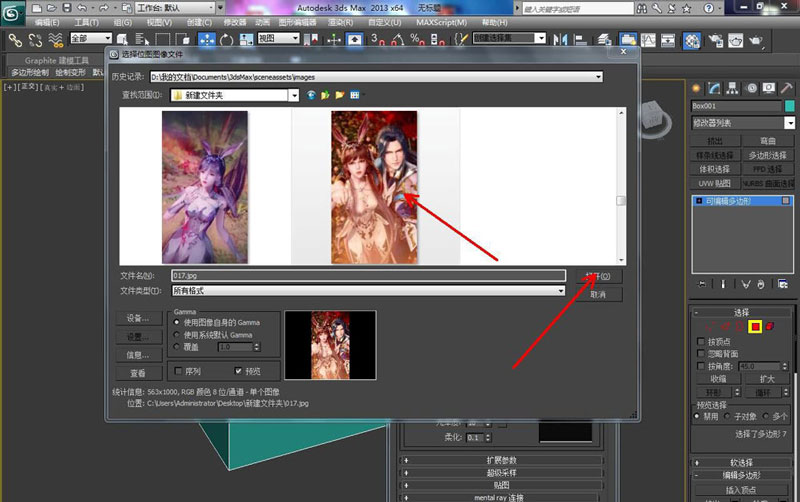
Task: Go back using the dialog's back arrow icon
Action: (311, 95)
